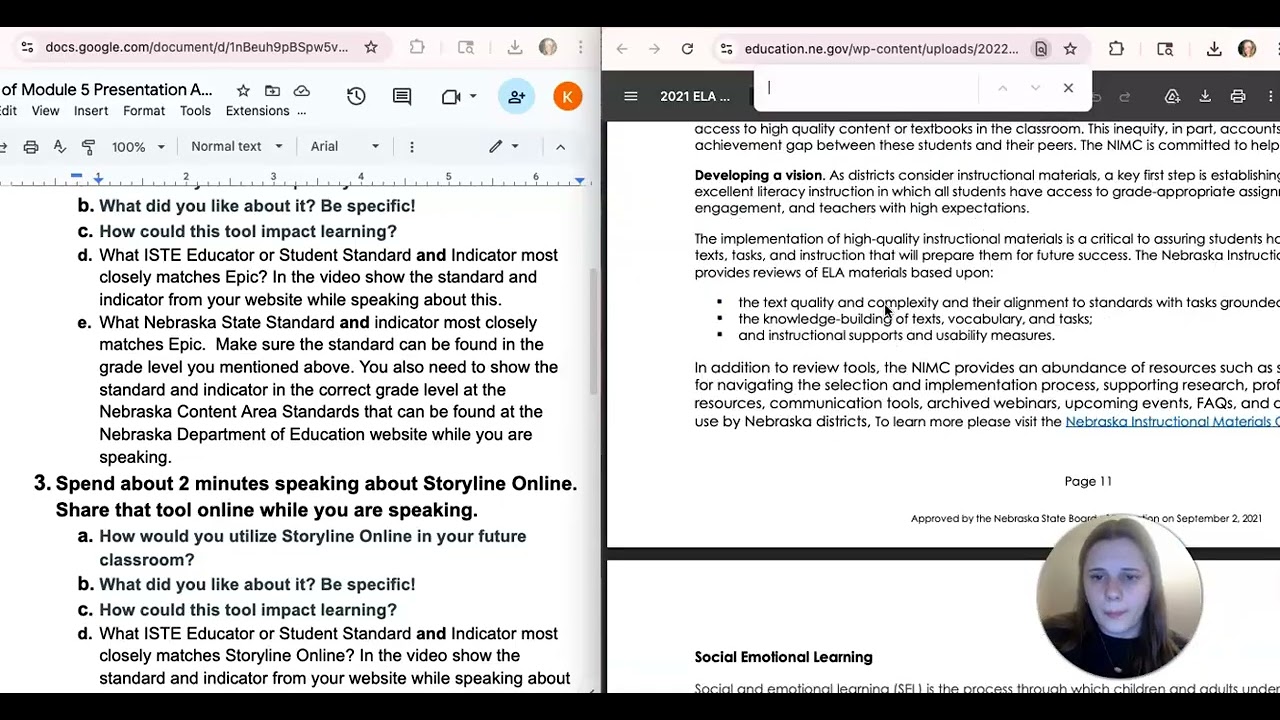1280x720 pixels.
Task: Click the 'Developing a vision' text
Action: pos(758,175)
